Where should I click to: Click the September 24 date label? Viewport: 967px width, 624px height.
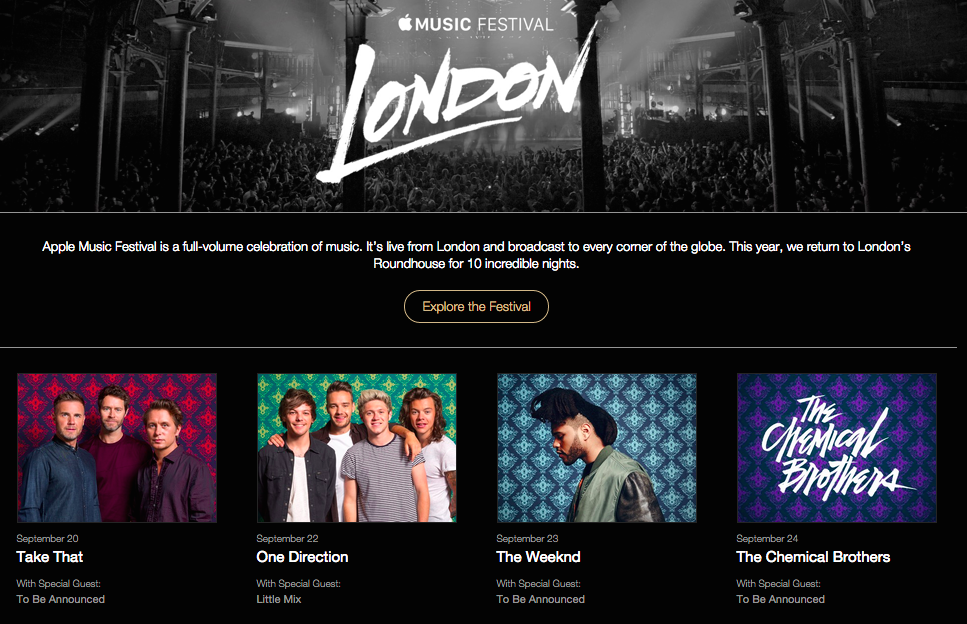point(767,538)
